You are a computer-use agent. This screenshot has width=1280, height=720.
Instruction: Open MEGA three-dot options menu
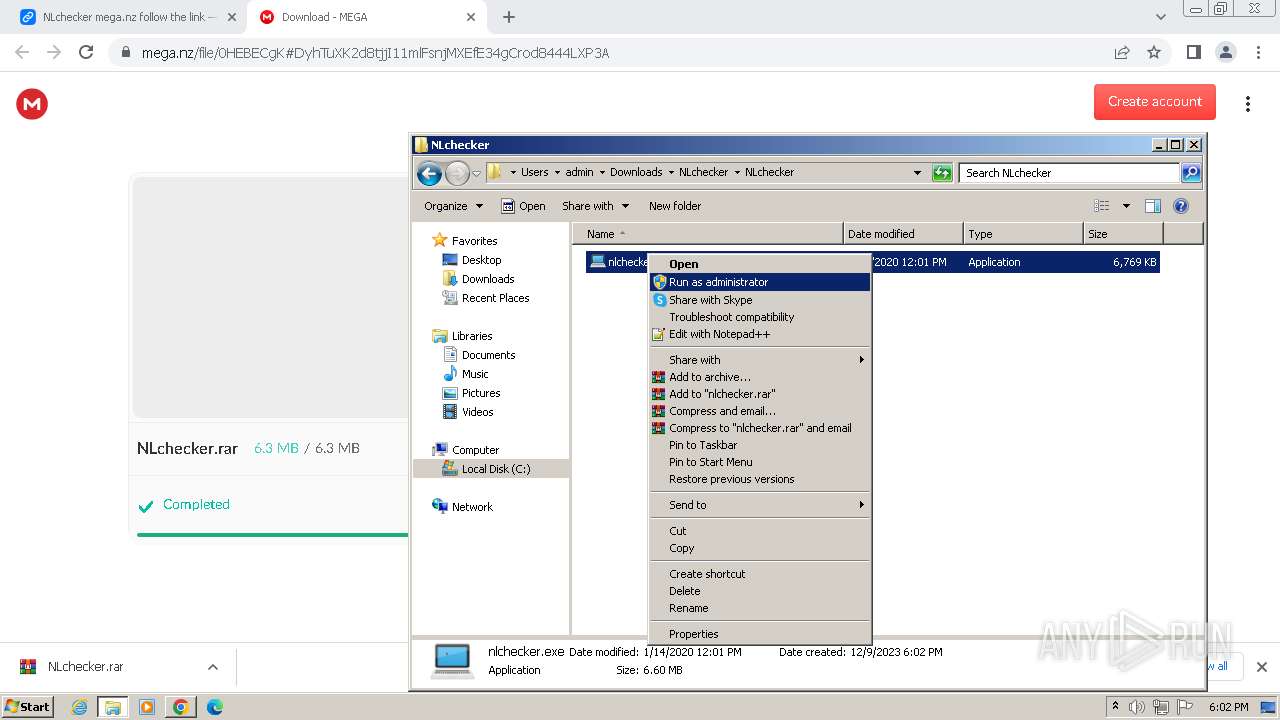1248,104
